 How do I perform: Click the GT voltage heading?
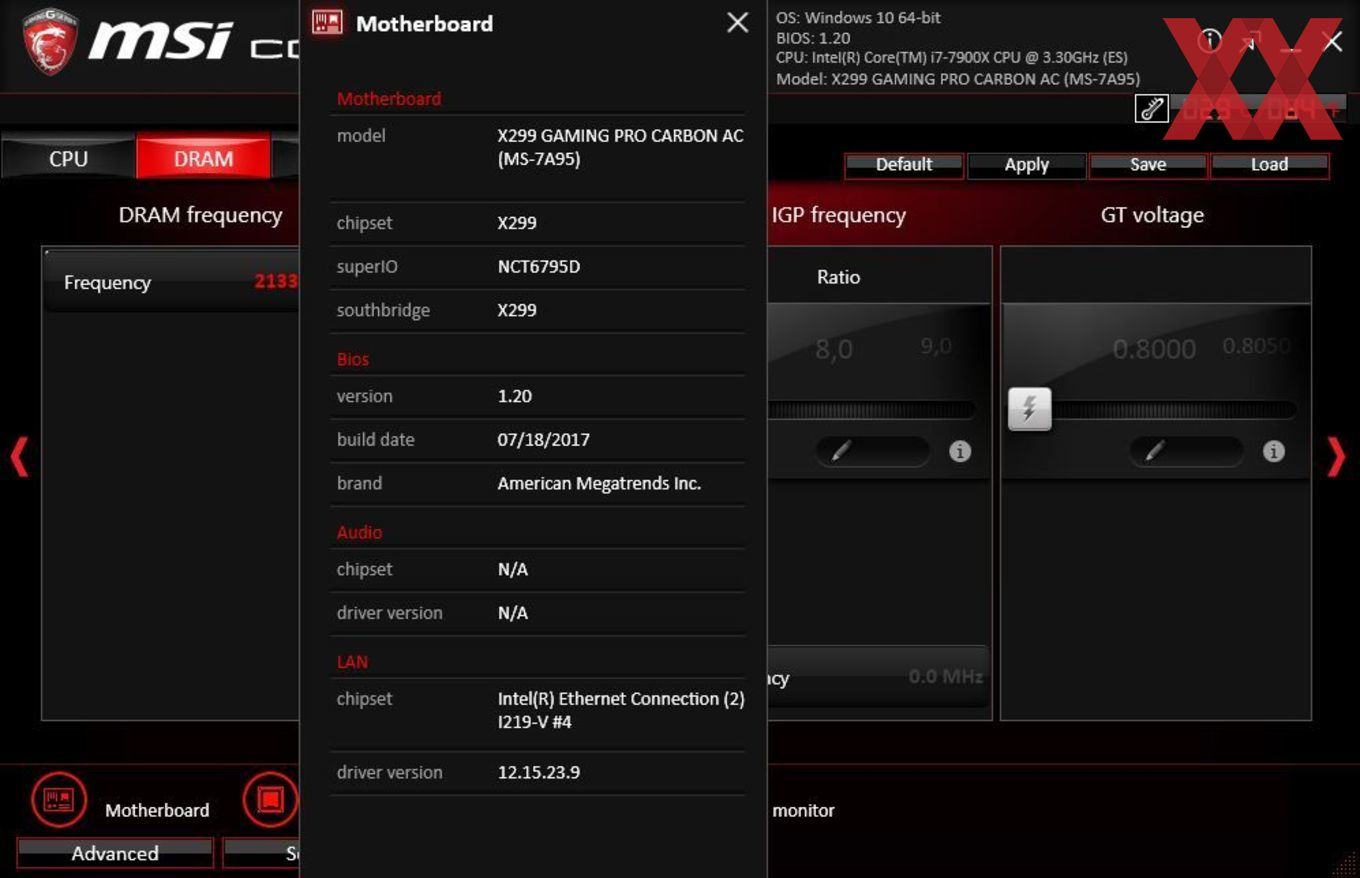tap(1152, 215)
